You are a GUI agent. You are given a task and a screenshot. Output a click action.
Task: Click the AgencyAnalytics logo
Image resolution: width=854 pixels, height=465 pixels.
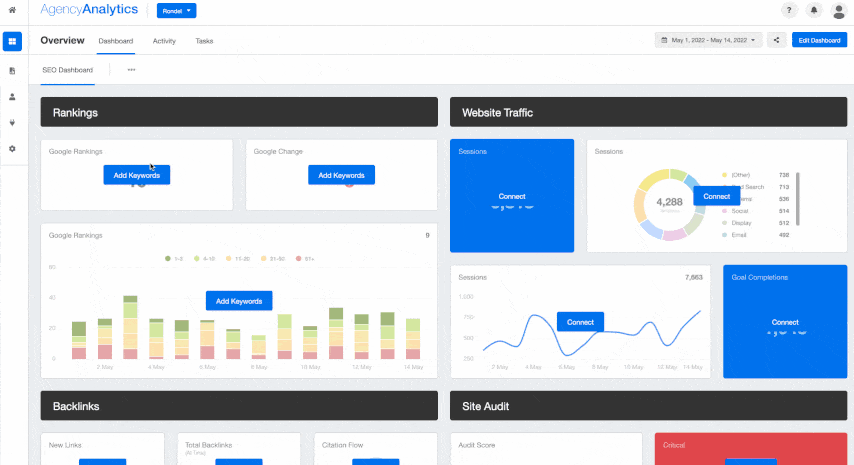point(89,10)
